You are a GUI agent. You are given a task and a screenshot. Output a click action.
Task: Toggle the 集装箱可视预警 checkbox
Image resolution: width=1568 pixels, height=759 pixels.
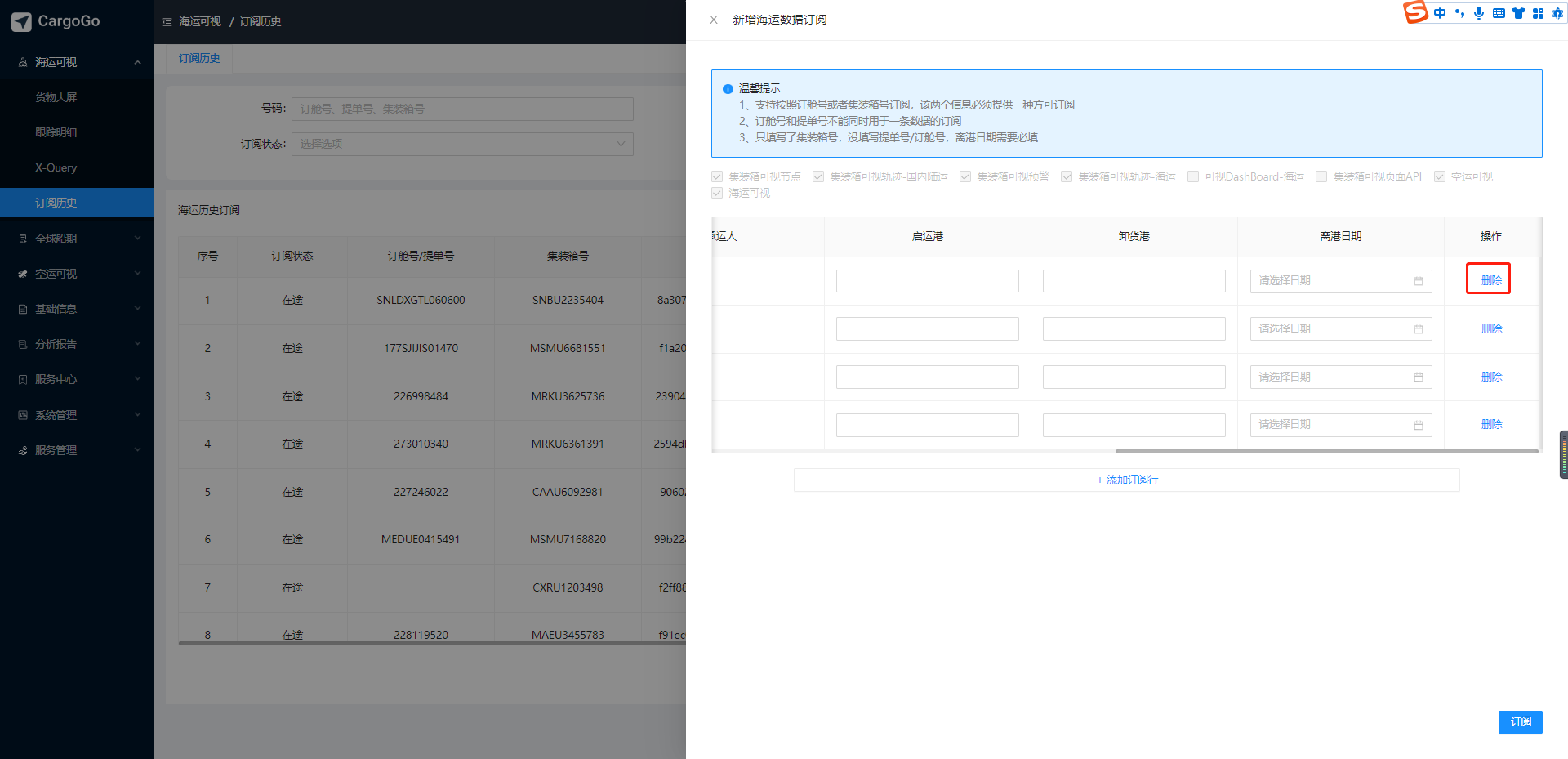pos(965,176)
